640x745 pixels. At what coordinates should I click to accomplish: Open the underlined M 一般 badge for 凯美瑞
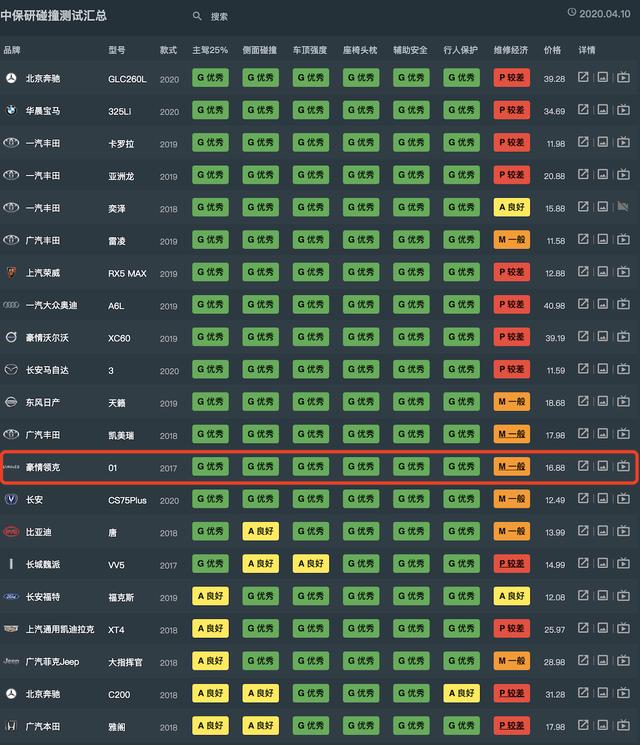[512, 434]
